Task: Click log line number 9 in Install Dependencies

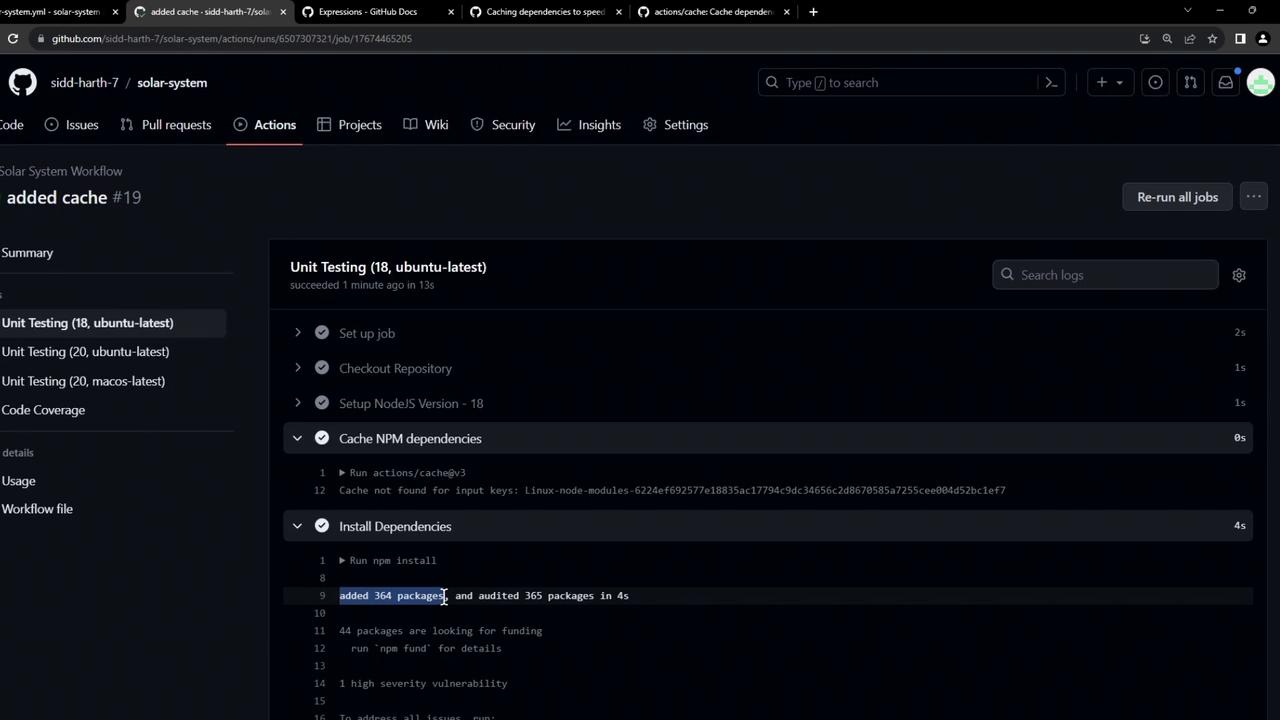Action: [322, 596]
